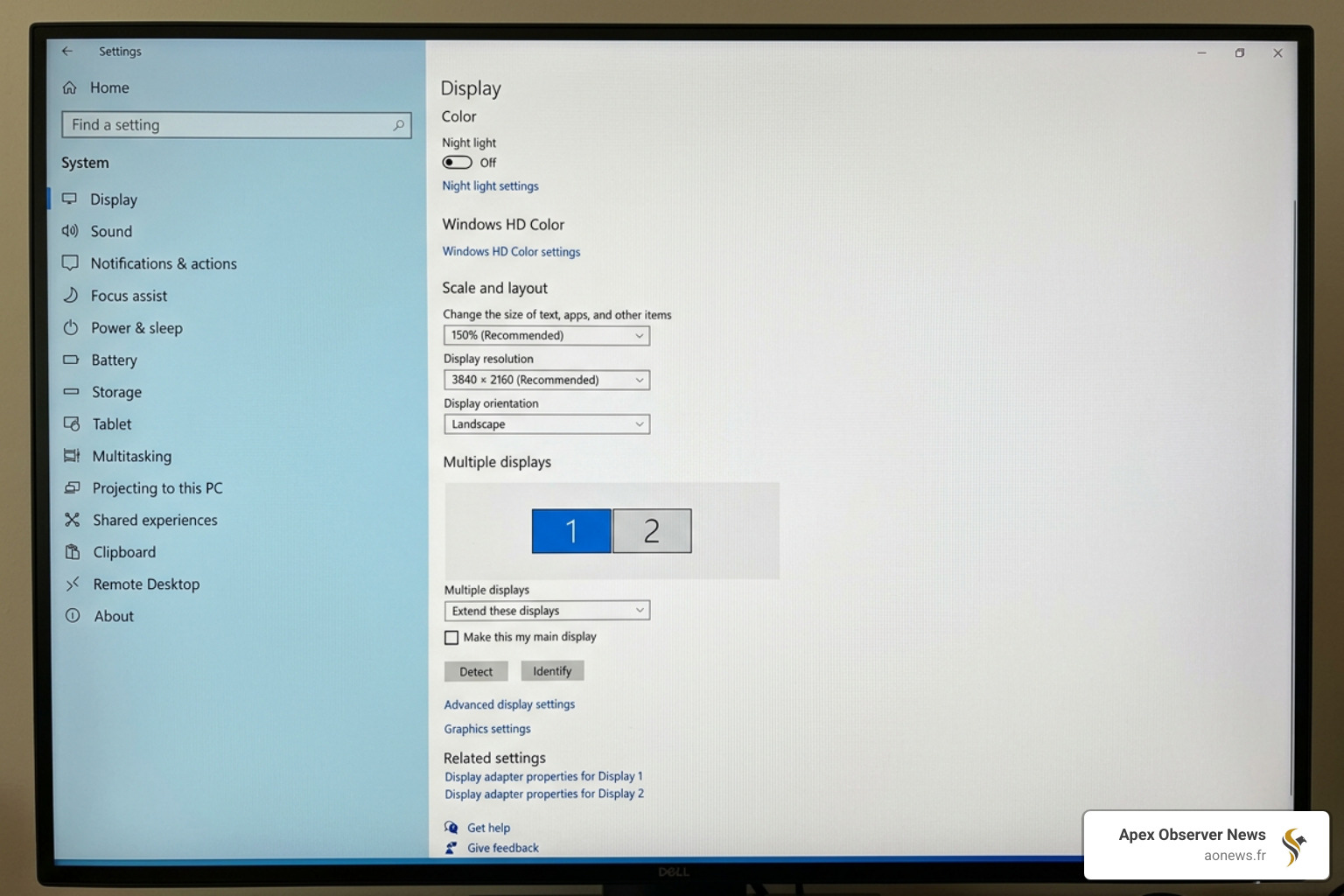Open Advanced display settings link

509,704
